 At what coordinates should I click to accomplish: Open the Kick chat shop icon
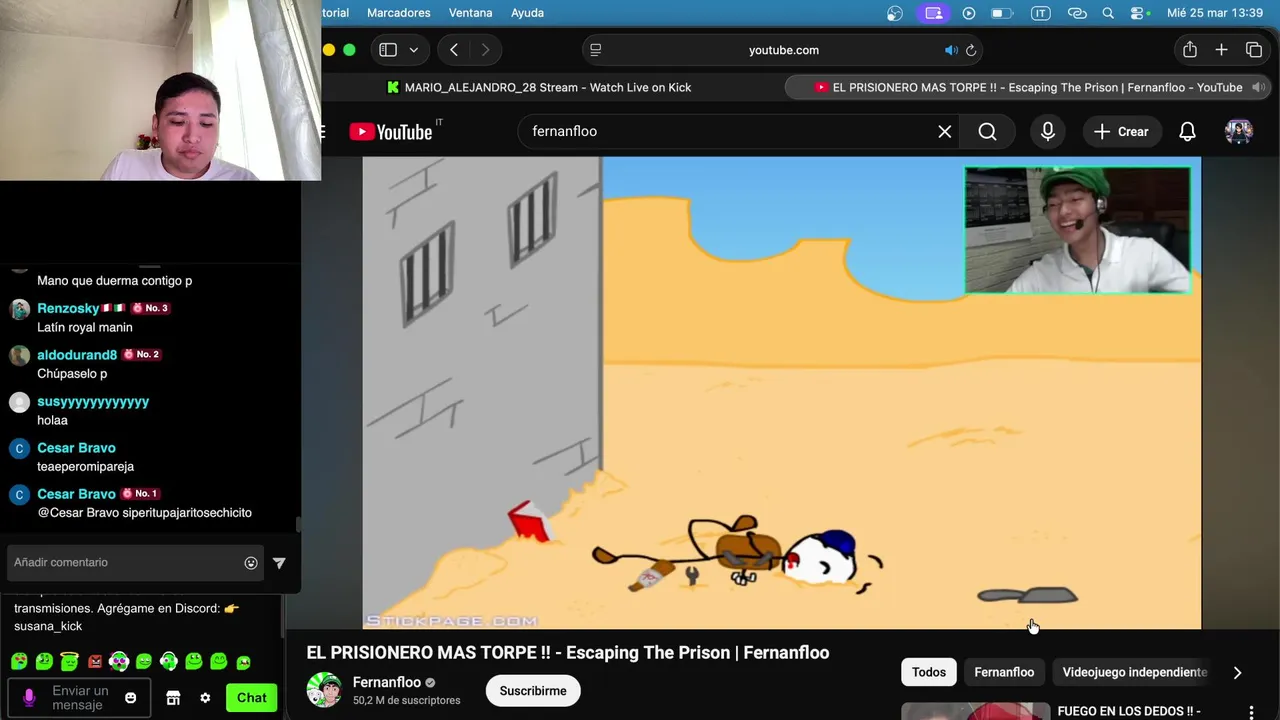173,698
